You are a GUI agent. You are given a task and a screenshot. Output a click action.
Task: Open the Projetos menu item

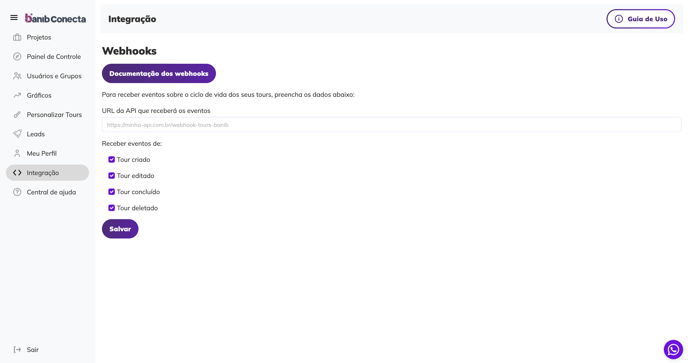click(x=47, y=37)
